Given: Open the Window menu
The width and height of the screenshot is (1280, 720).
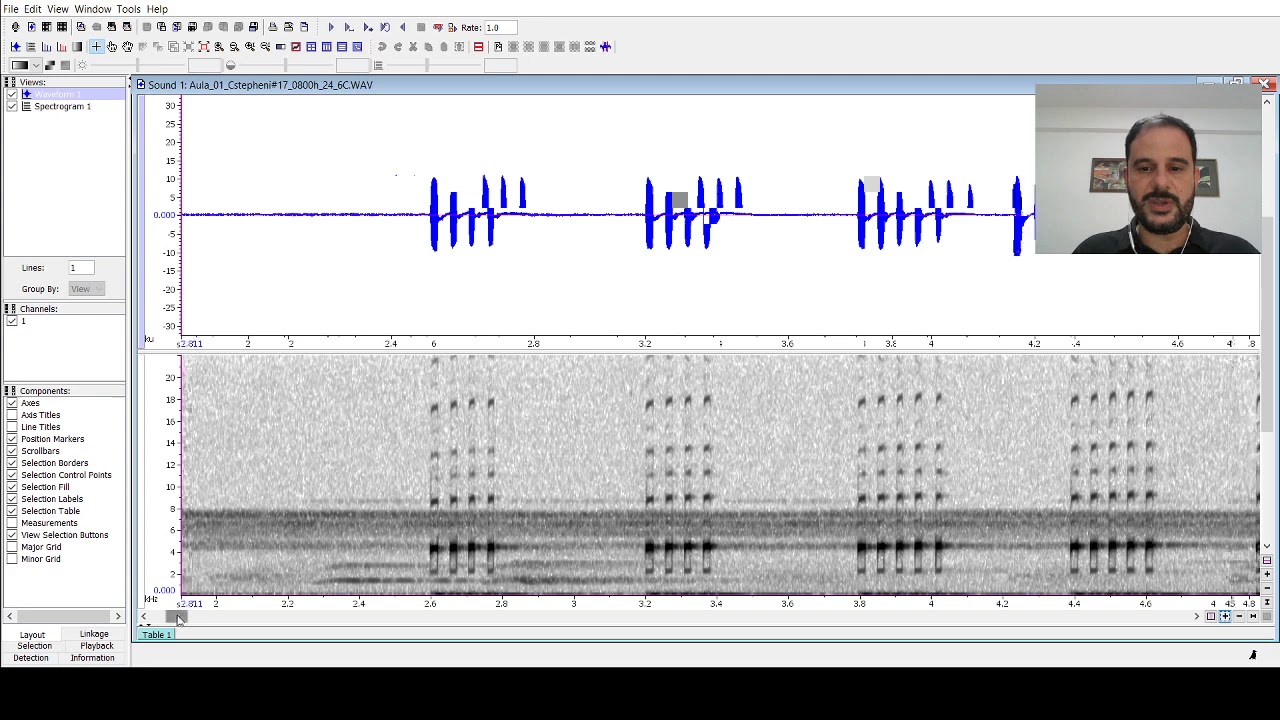Looking at the screenshot, I should [92, 9].
